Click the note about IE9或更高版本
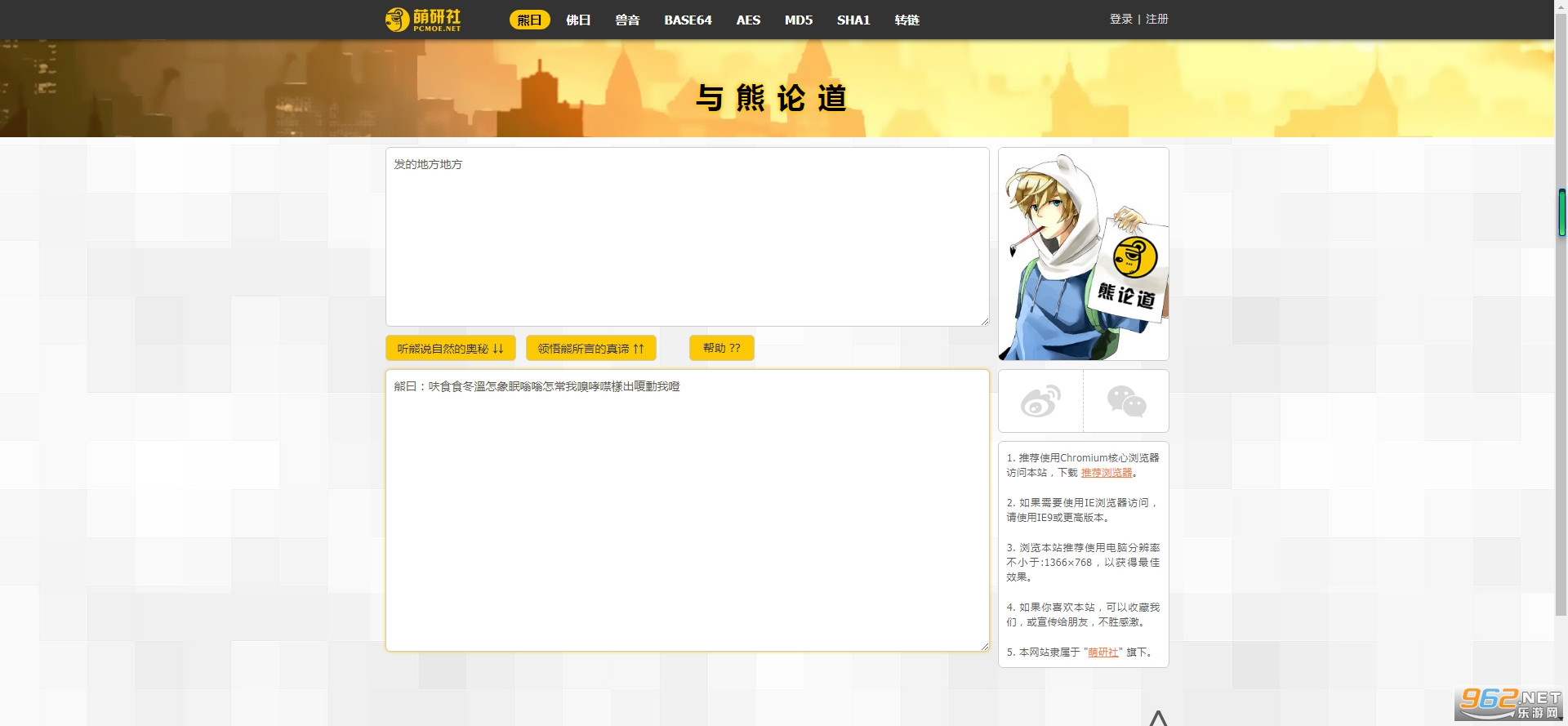This screenshot has width=1568, height=726. [1083, 510]
